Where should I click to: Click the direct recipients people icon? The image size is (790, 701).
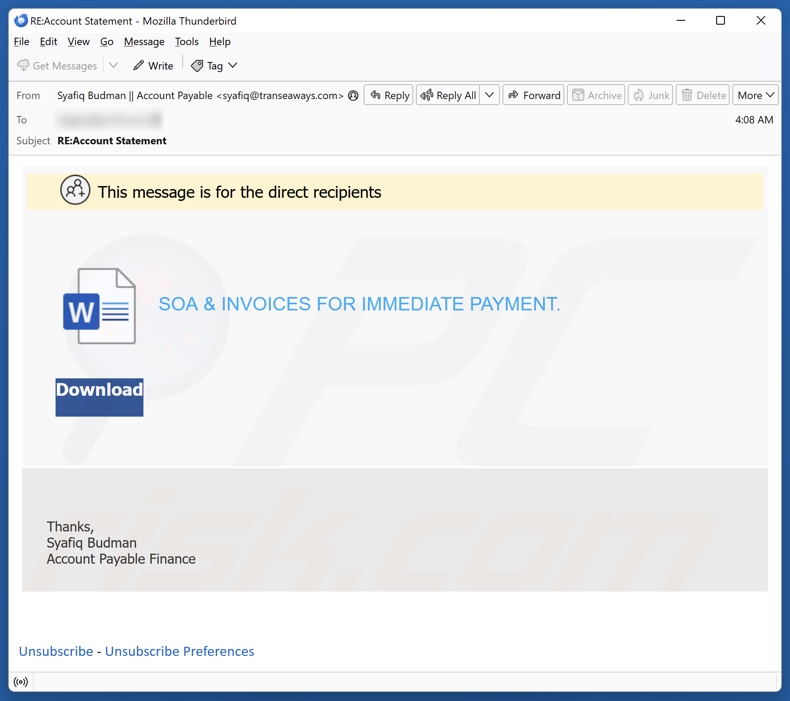(75, 190)
